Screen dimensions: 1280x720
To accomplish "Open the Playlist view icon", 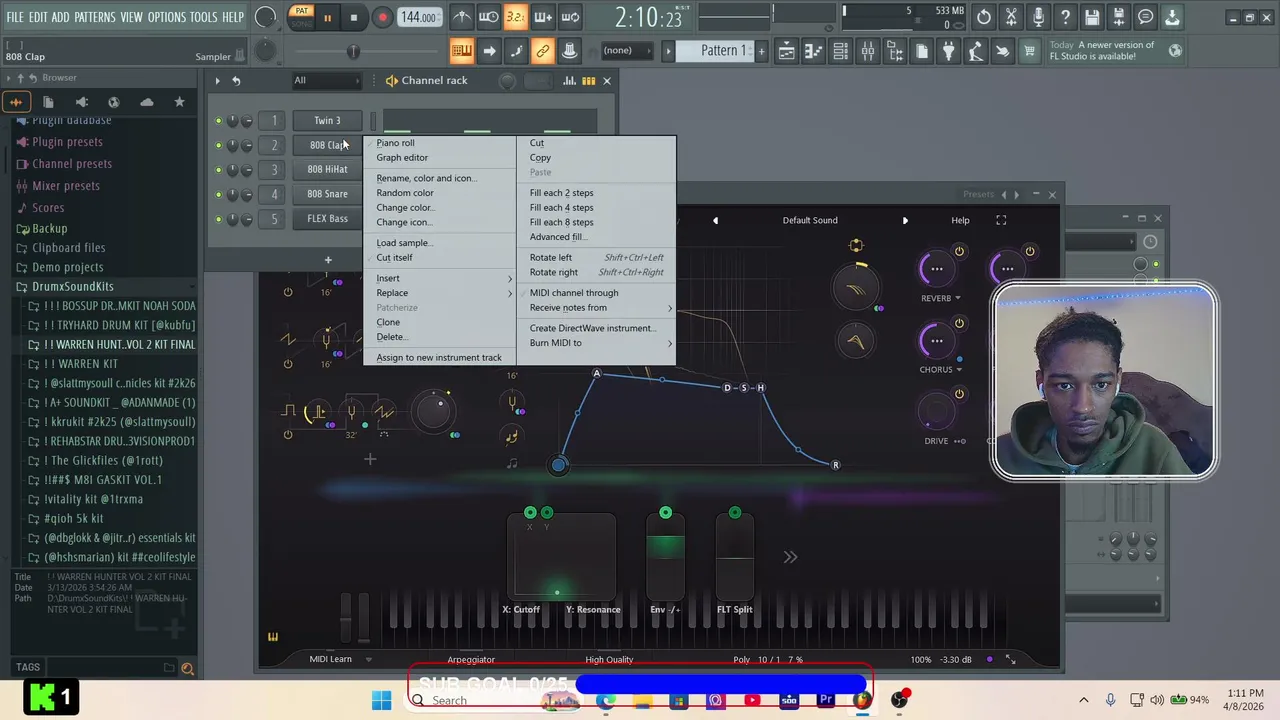I will tap(787, 51).
